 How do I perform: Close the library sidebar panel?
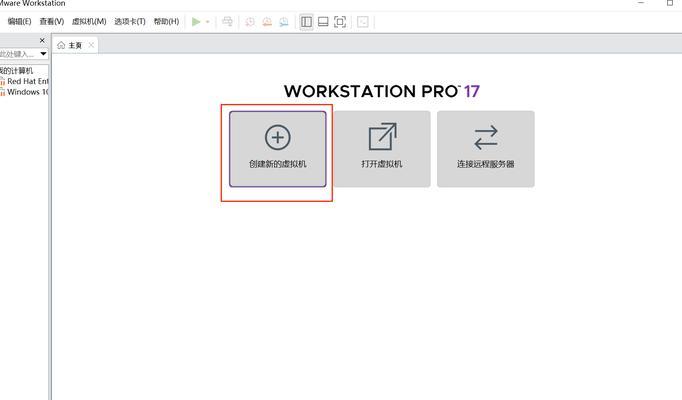point(42,40)
